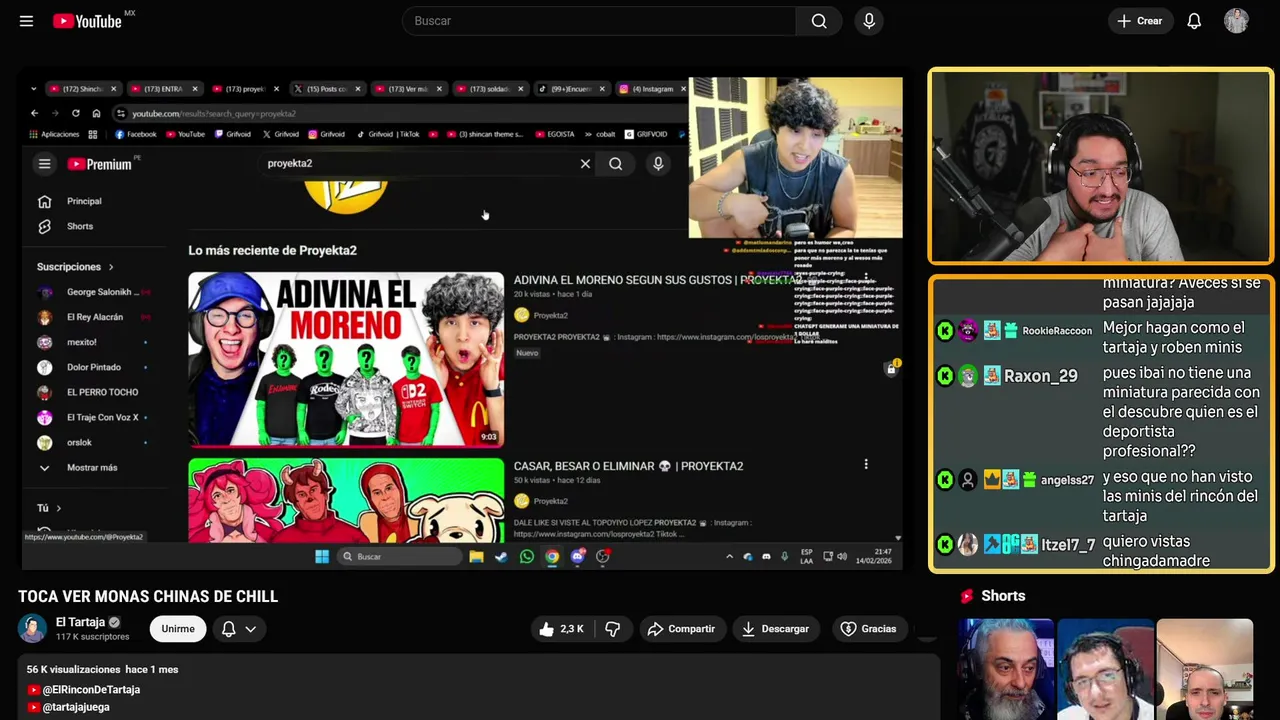In the video, expand the Tú section

tap(50, 508)
